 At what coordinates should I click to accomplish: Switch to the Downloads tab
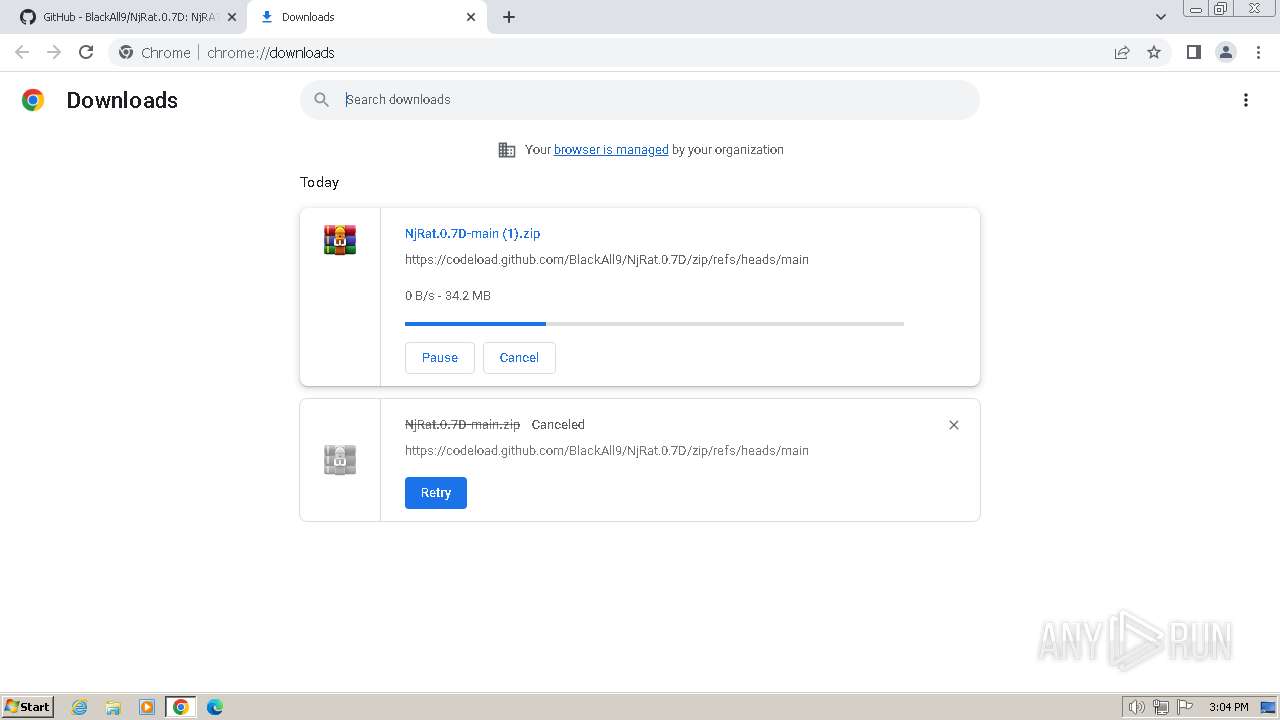coord(367,17)
